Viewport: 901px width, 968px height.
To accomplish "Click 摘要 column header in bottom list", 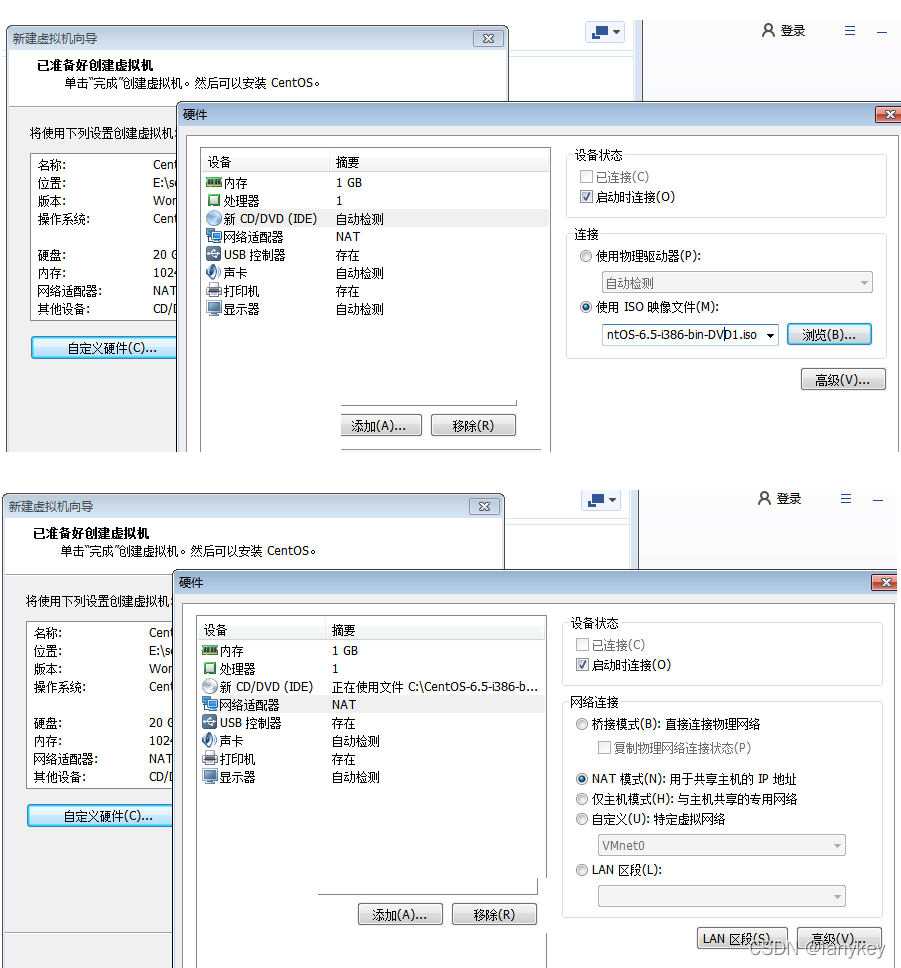I will point(435,630).
